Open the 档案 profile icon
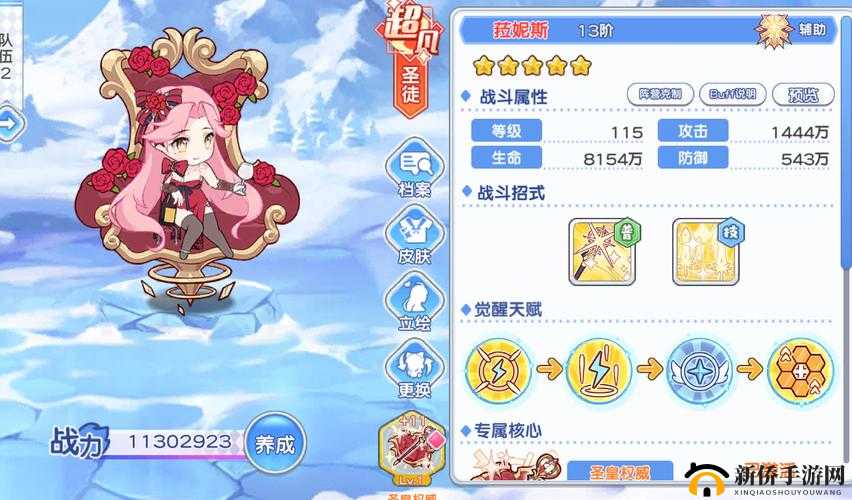The height and width of the screenshot is (500, 852). (415, 168)
